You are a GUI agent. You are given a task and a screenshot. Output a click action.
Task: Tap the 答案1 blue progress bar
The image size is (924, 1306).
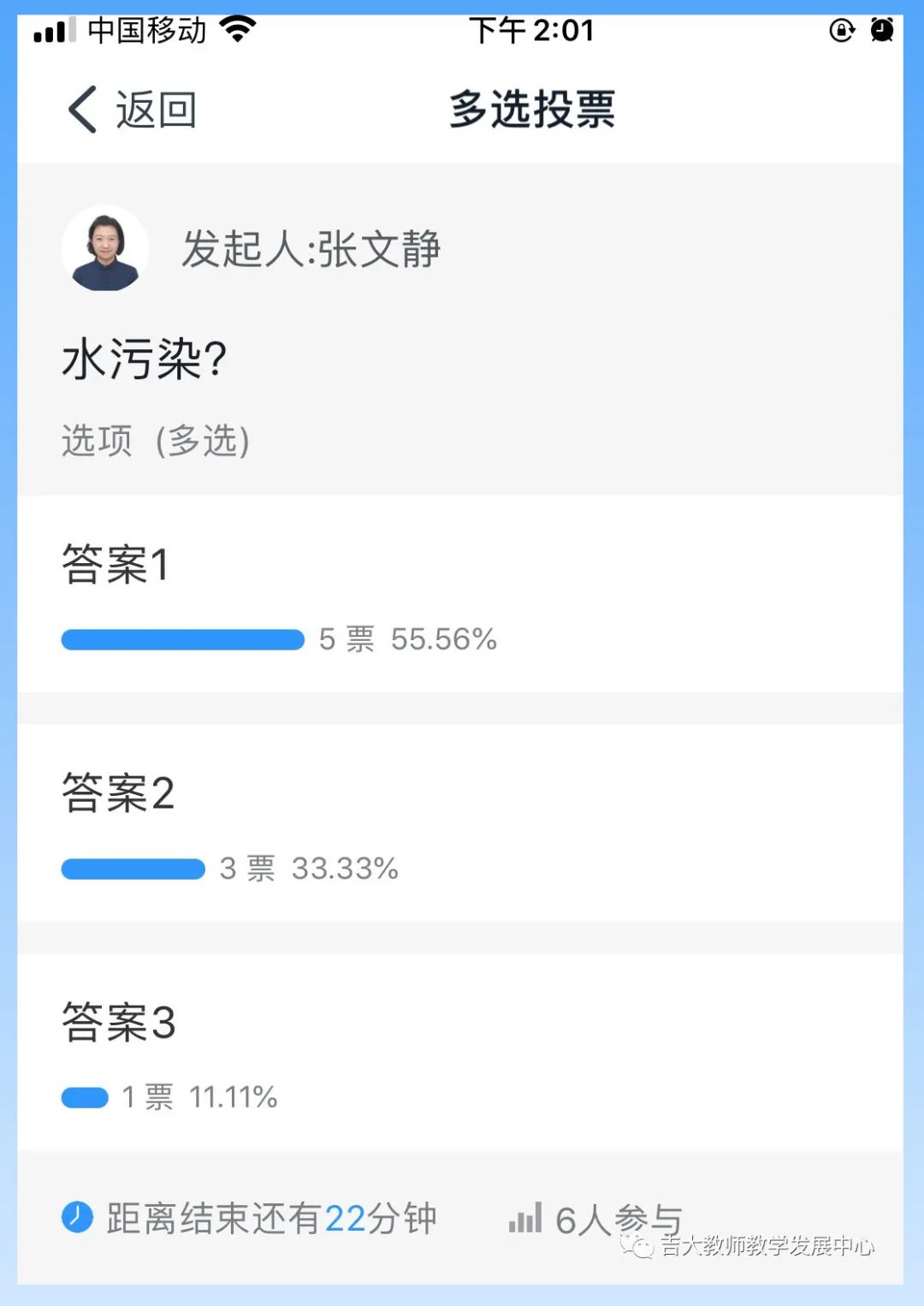(183, 640)
